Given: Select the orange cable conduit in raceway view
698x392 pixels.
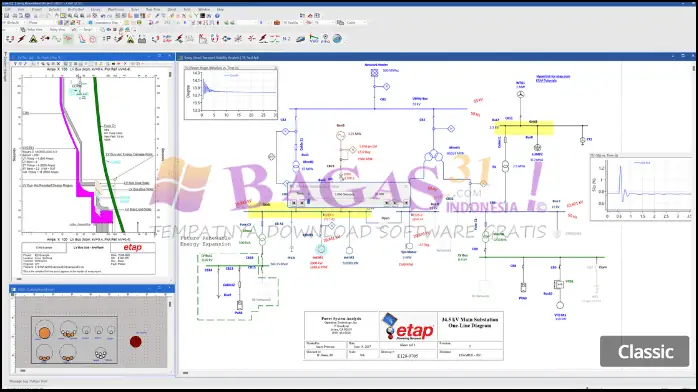Looking at the screenshot, I should pyautogui.click(x=44, y=333).
